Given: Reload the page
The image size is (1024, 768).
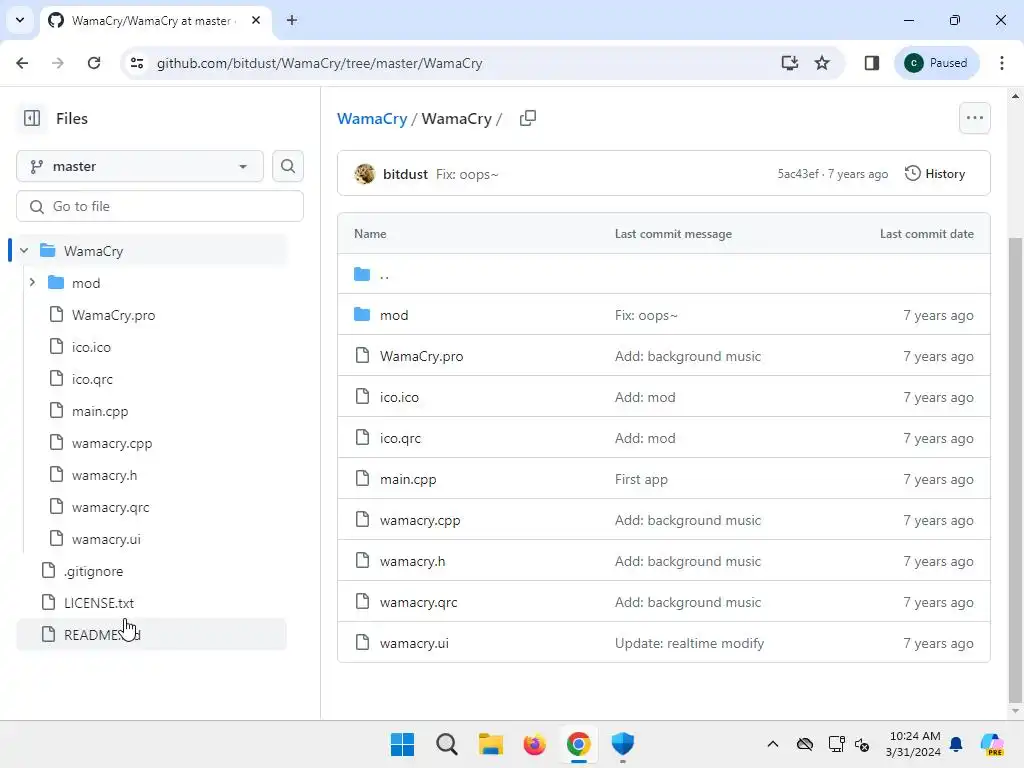Looking at the screenshot, I should [94, 63].
